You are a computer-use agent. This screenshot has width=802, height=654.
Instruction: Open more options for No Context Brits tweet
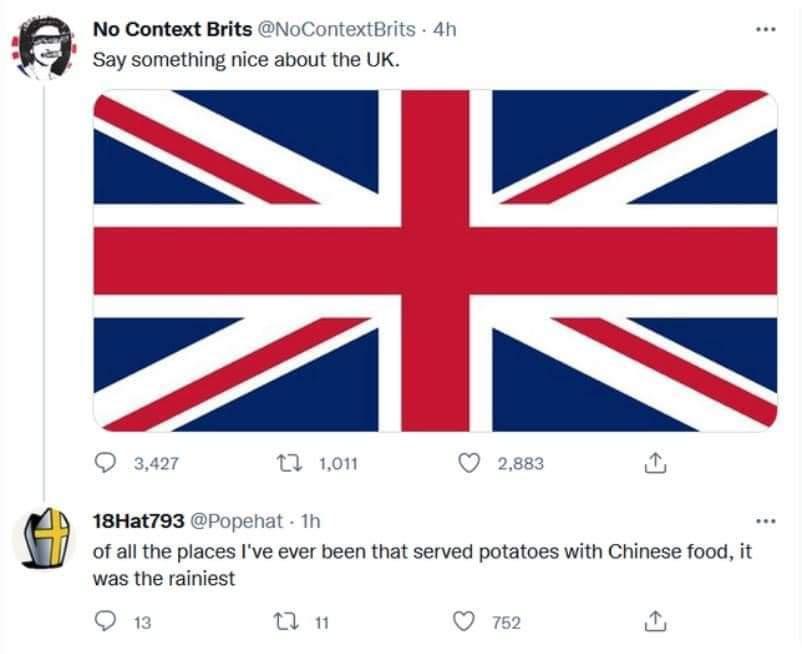766,28
